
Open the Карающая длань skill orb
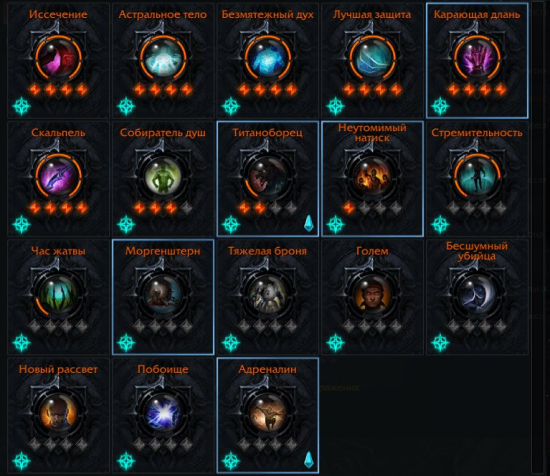tap(477, 57)
